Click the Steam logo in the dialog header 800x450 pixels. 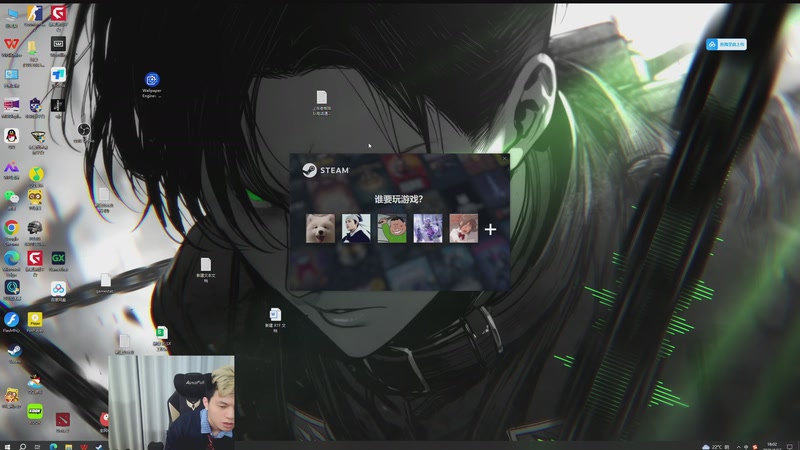pos(325,170)
